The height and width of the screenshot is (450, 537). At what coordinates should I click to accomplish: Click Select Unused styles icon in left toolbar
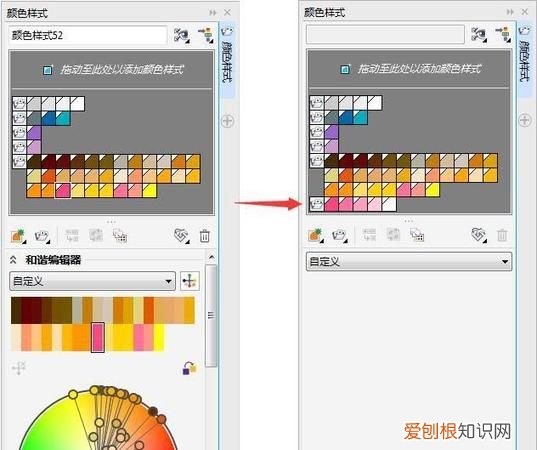click(181, 236)
